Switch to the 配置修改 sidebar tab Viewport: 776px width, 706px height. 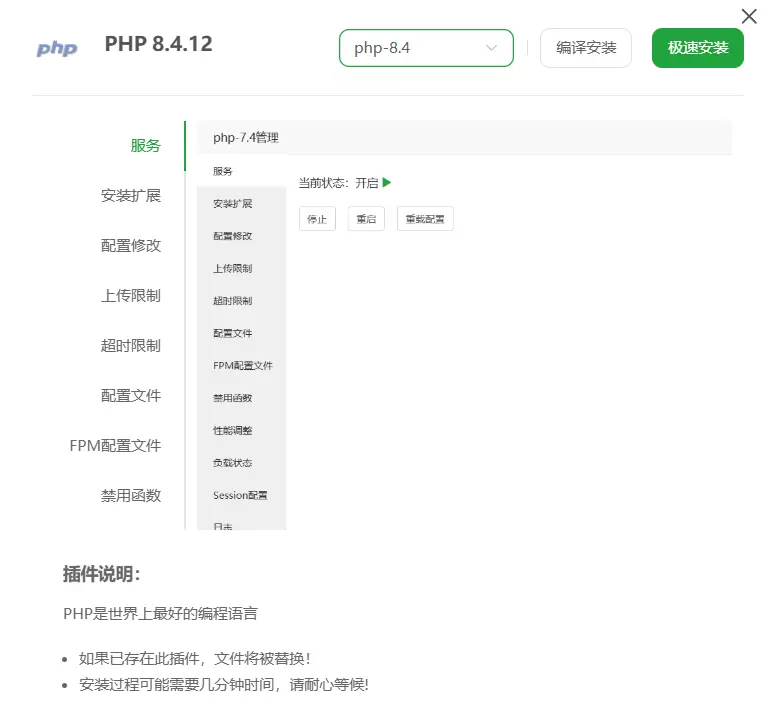tap(131, 245)
